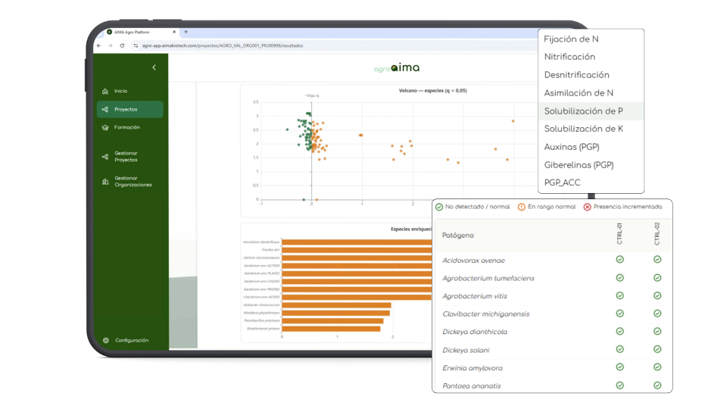Click the Acidovorax avenae pathogen name
The width and height of the screenshot is (727, 409).
(473, 261)
